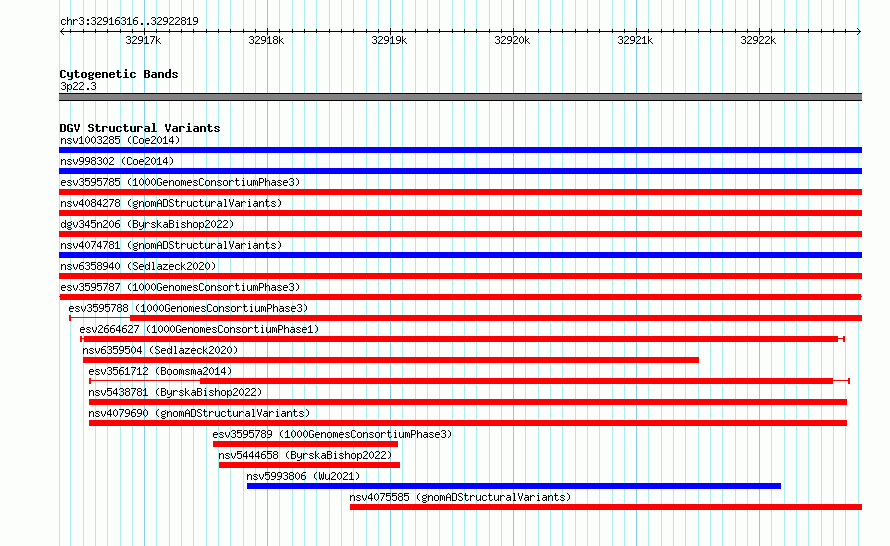The width and height of the screenshot is (890, 546).
Task: Click the red bar under nsv4084278
Action: pos(460,213)
